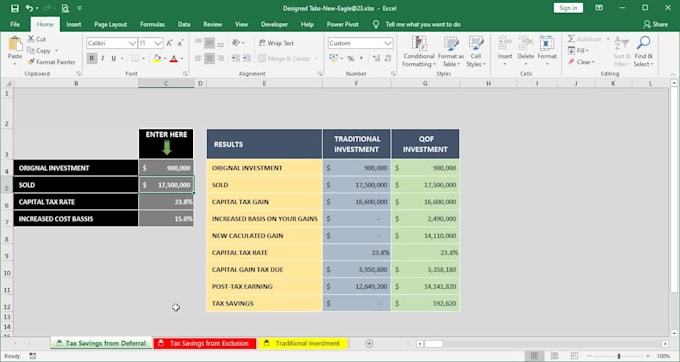Click the Copy icon
Image resolution: width=680 pixels, height=362 pixels.
point(31,50)
